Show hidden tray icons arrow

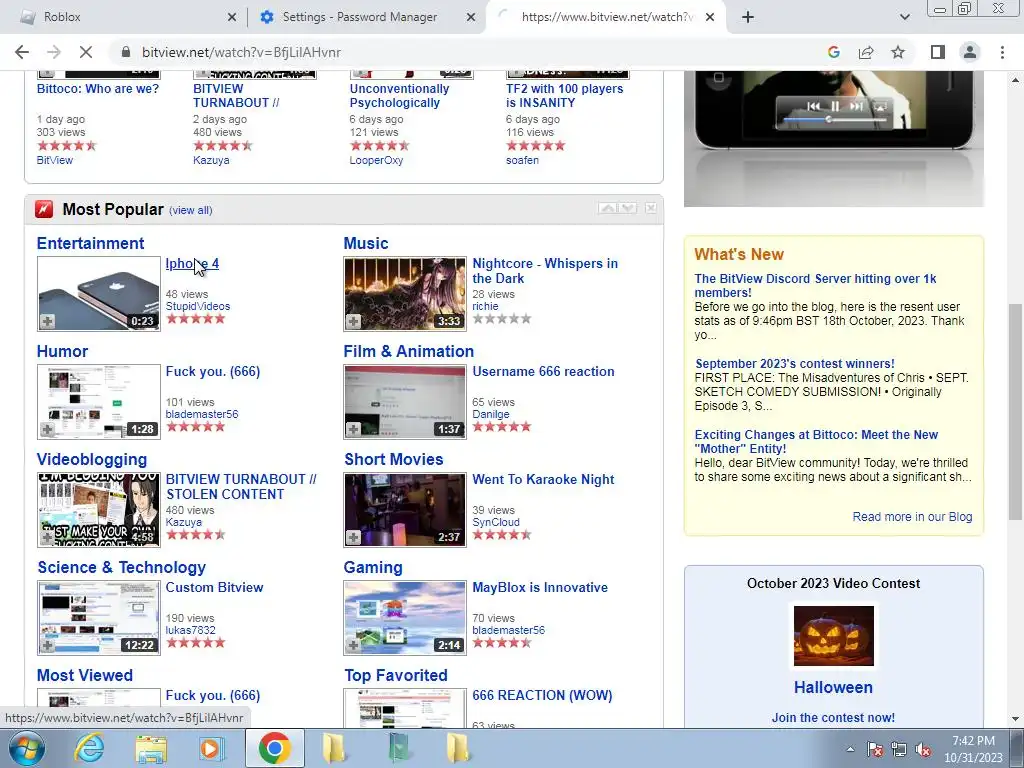pos(850,750)
